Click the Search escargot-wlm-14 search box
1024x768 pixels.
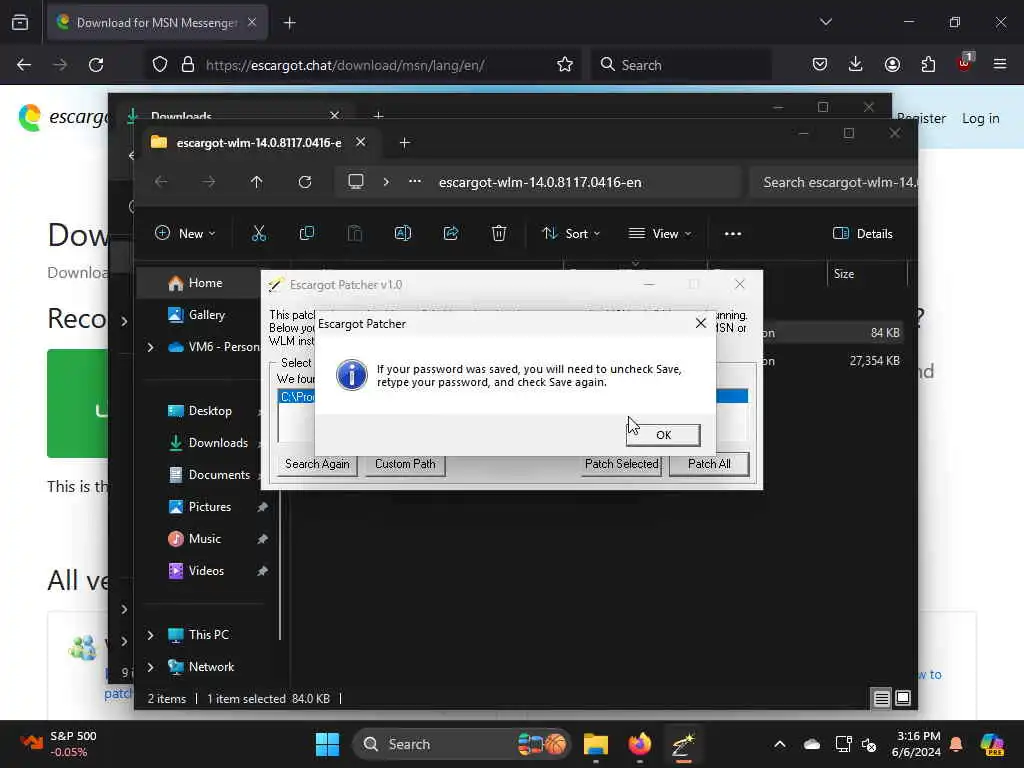pos(834,182)
